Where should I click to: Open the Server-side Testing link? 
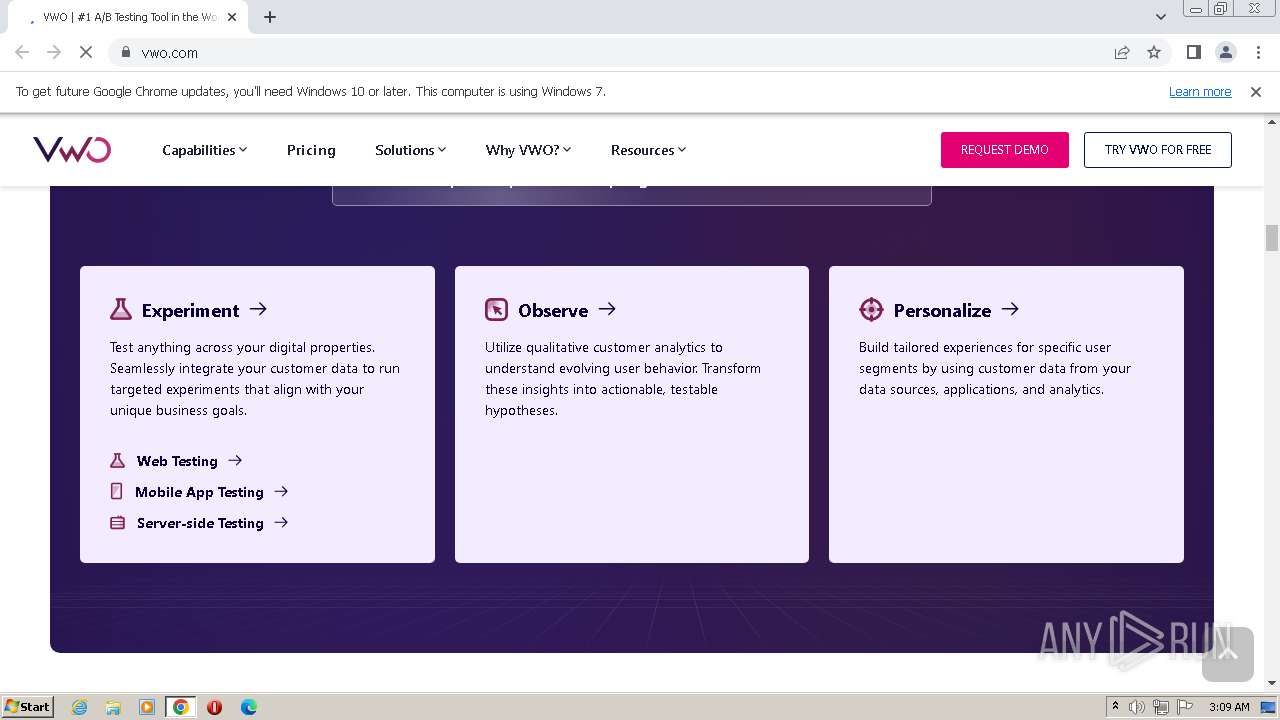tap(200, 523)
